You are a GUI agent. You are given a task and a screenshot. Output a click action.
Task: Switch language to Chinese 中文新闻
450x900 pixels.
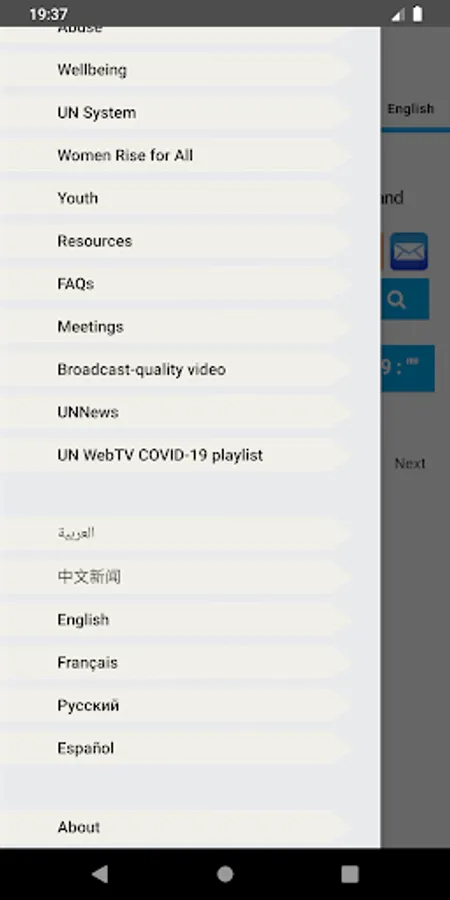tap(175, 576)
